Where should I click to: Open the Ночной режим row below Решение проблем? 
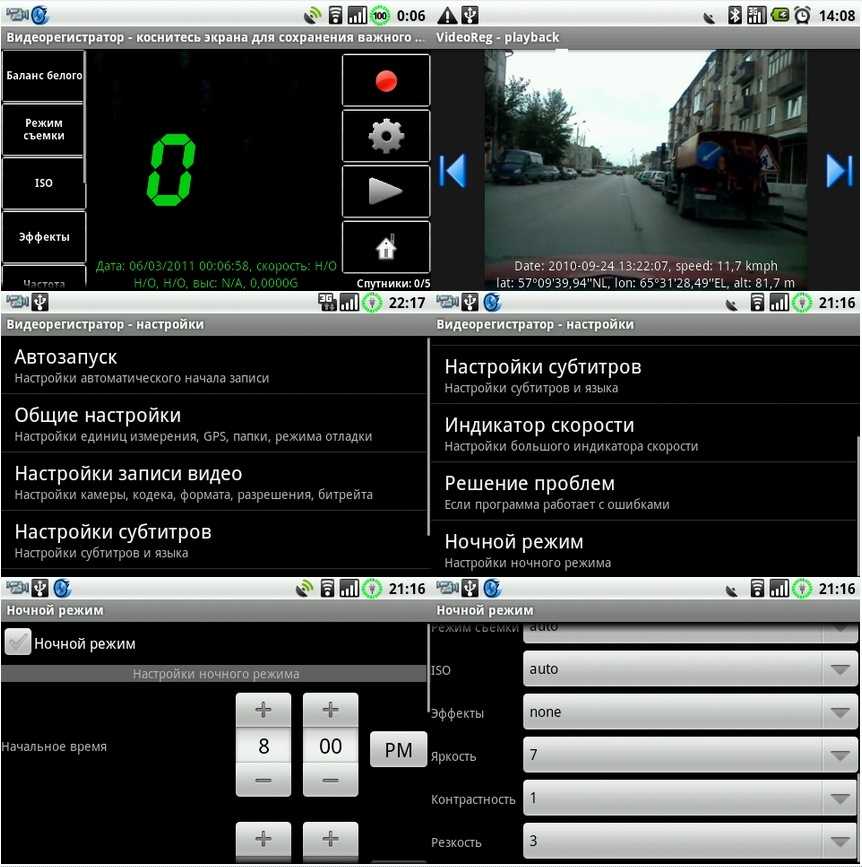644,550
